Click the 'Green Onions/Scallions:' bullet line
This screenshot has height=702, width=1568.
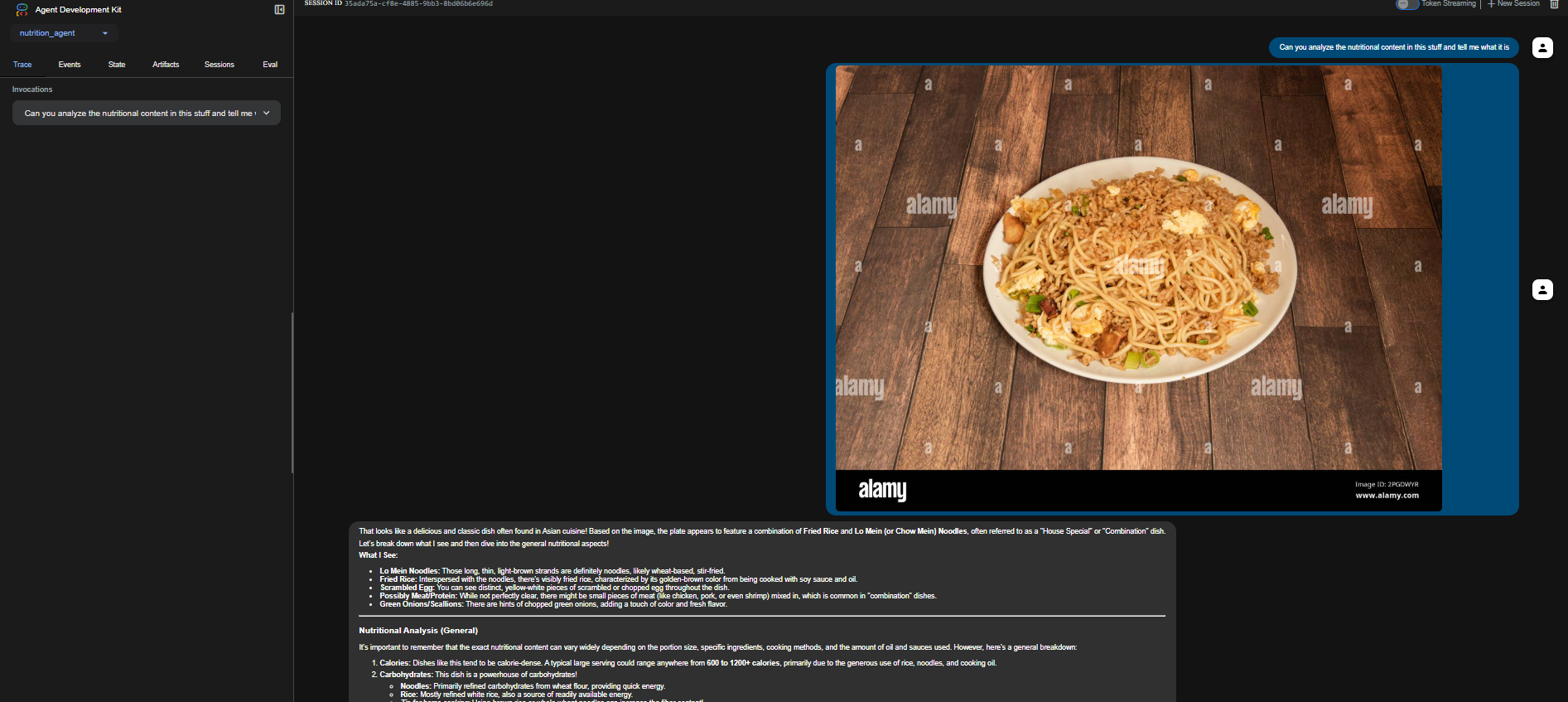[x=553, y=604]
